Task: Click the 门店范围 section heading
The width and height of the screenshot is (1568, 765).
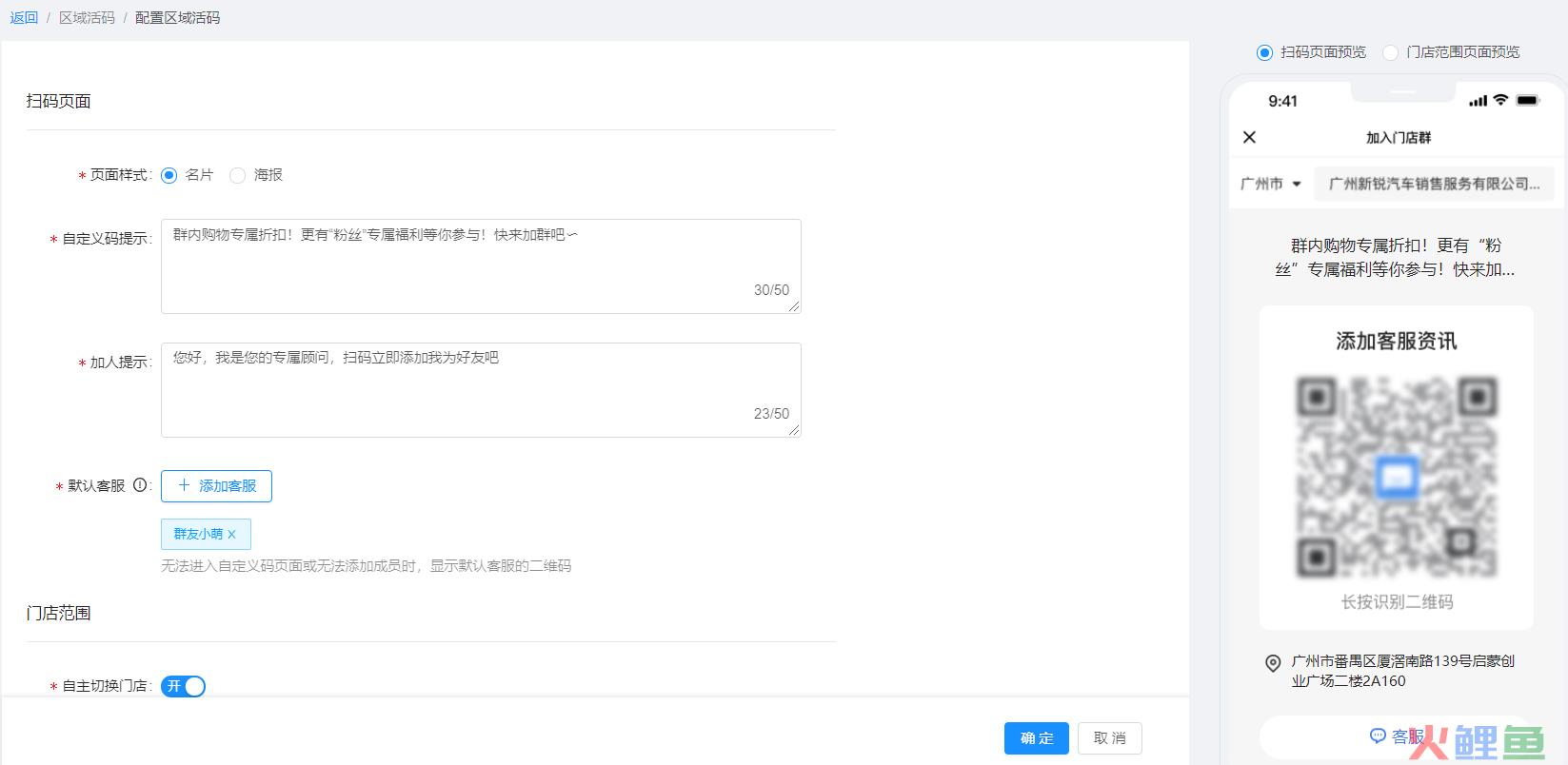Action: click(59, 613)
